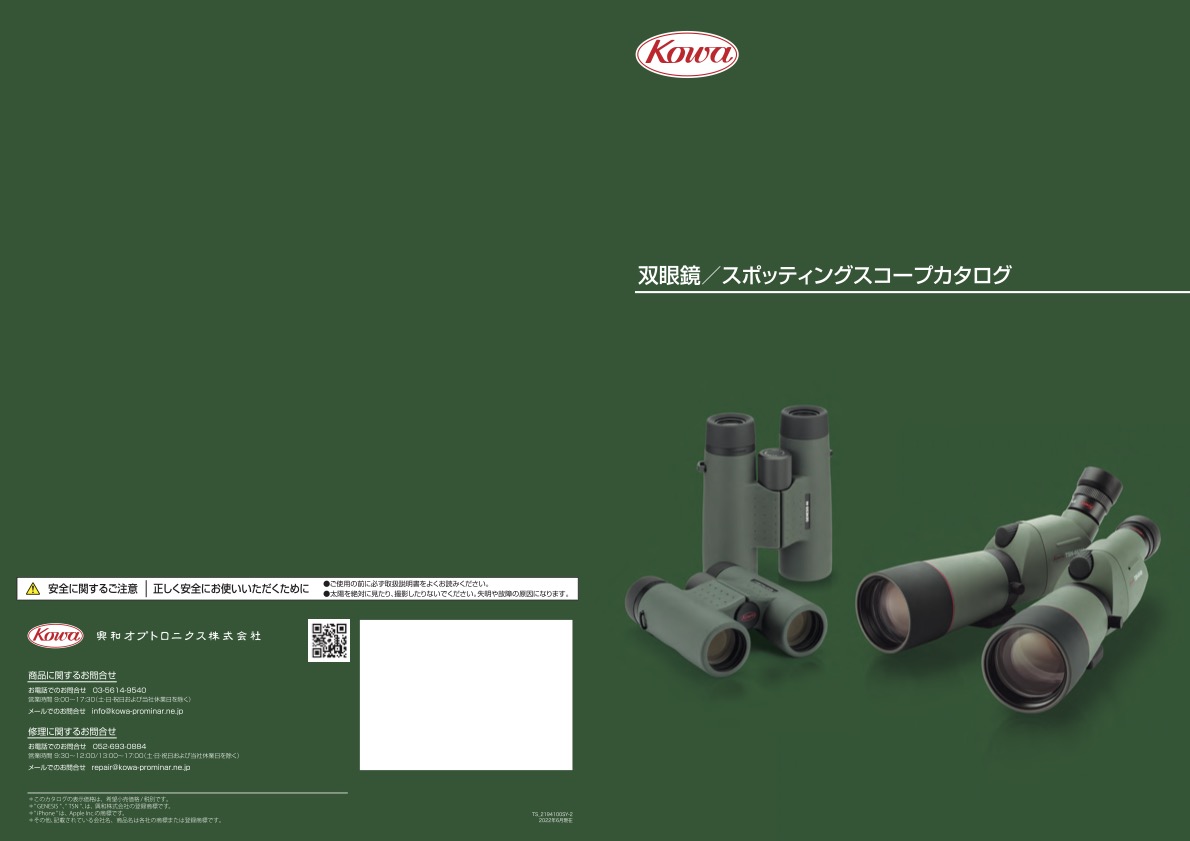
Task: Click the email repair@kowa-prominar.ne.jp
Action: (141, 767)
